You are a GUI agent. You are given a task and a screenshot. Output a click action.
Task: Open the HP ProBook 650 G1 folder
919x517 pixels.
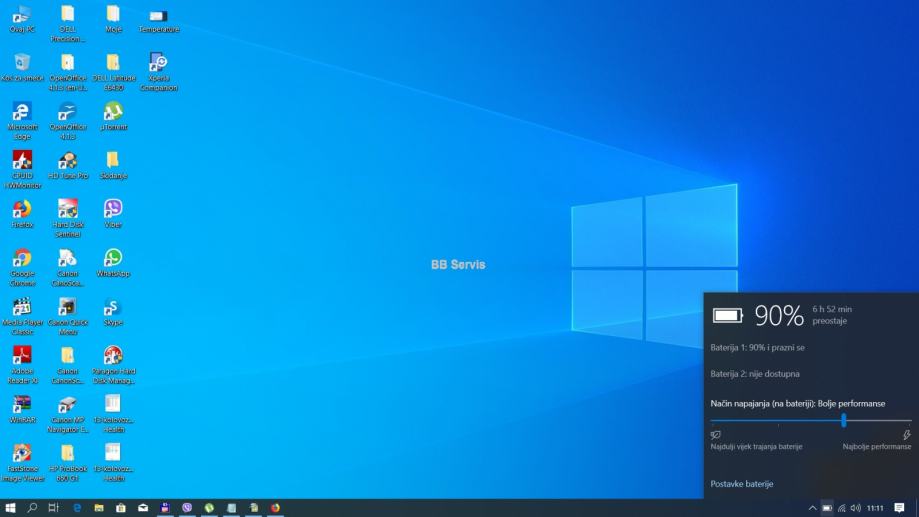pos(67,462)
